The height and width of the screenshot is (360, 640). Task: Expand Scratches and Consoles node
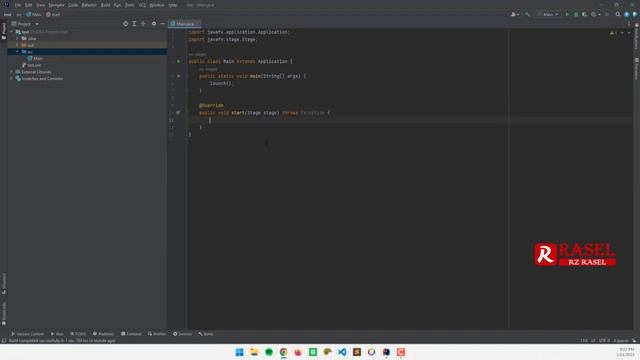[11, 78]
